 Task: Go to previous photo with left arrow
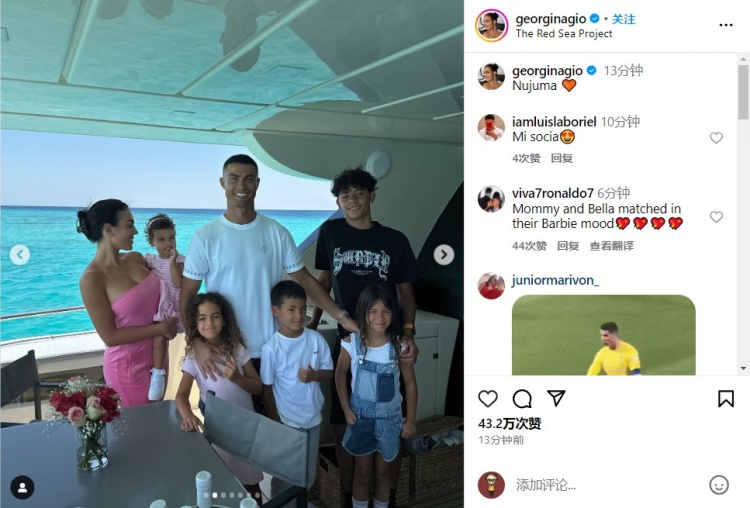pyautogui.click(x=20, y=254)
